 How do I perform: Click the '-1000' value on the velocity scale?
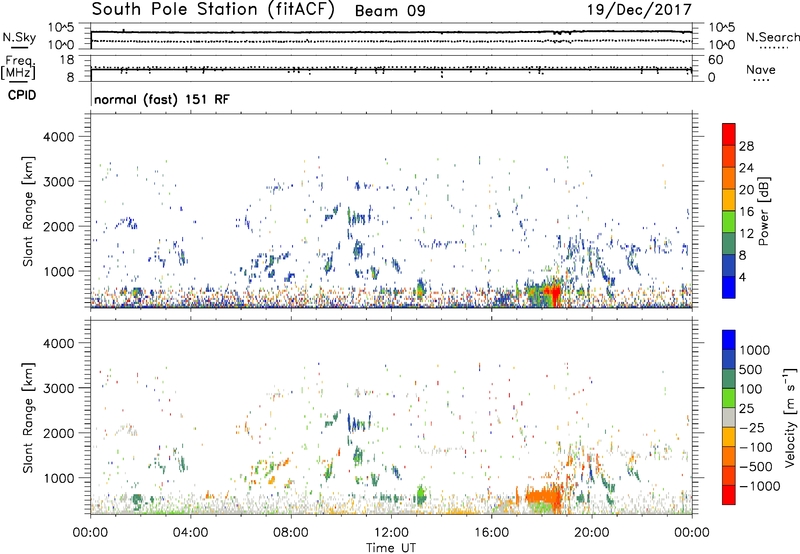(760, 486)
